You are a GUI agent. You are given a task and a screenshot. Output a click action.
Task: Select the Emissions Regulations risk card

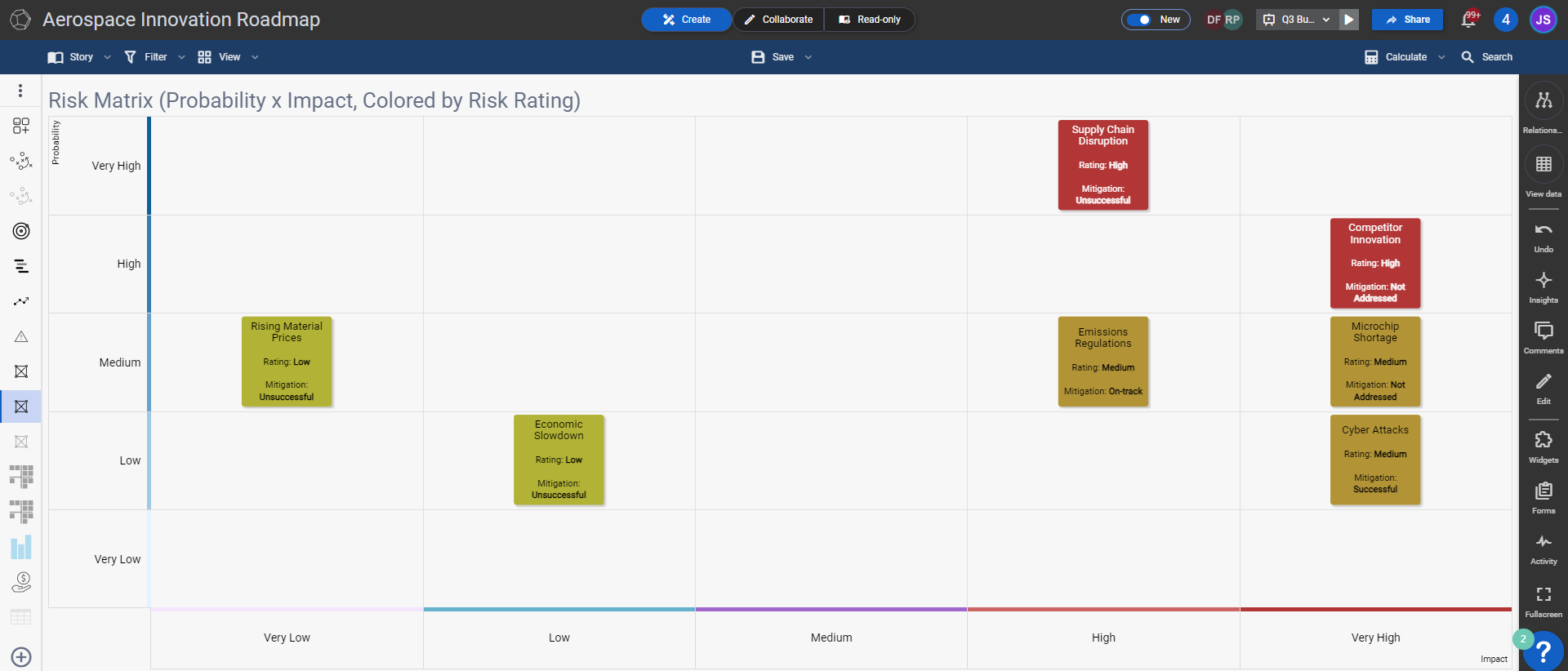coord(1103,362)
